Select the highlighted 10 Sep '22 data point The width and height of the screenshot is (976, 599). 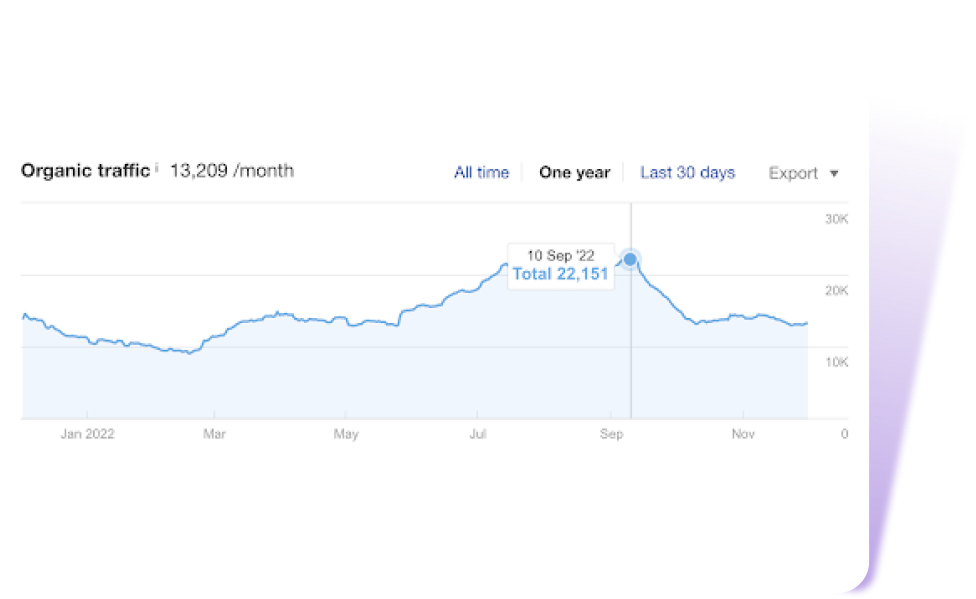pos(629,258)
